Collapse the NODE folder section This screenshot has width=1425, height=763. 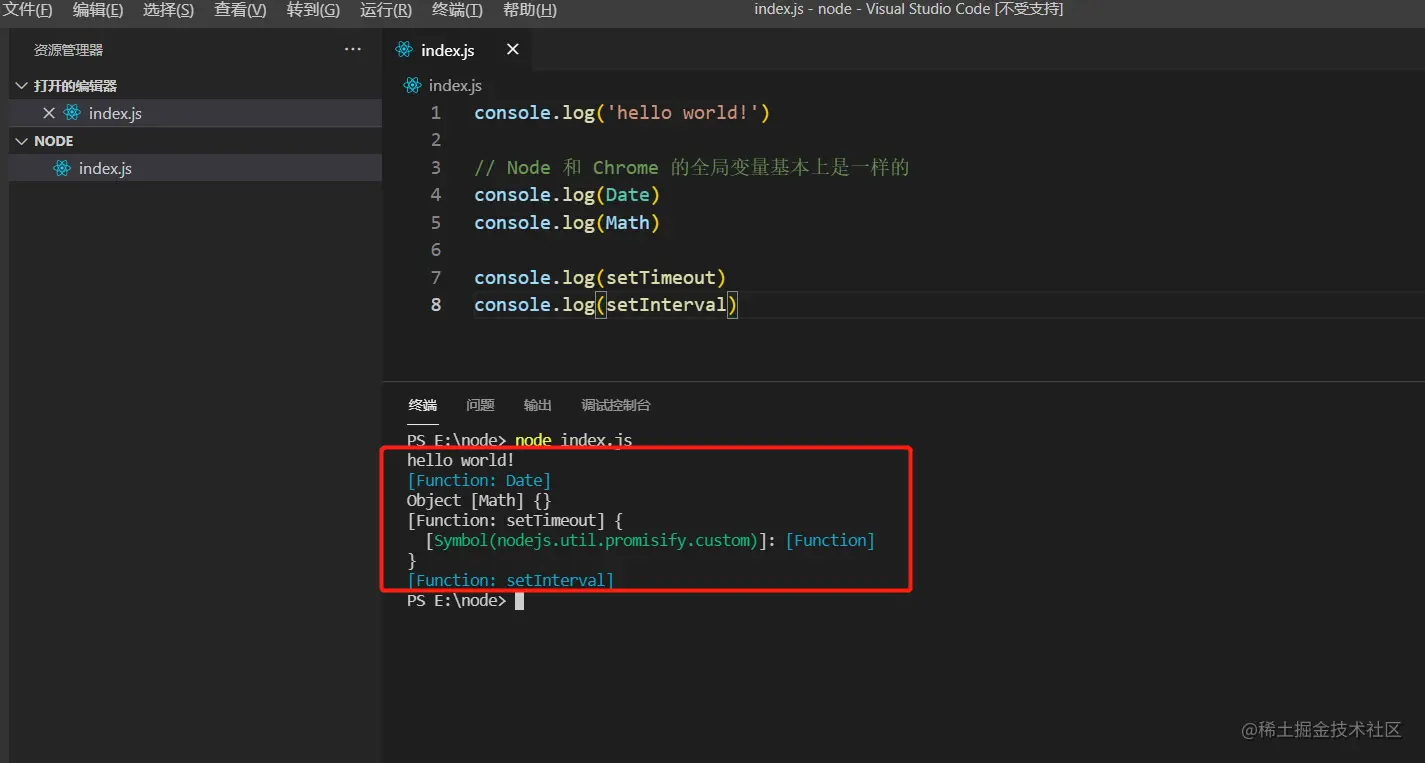22,141
